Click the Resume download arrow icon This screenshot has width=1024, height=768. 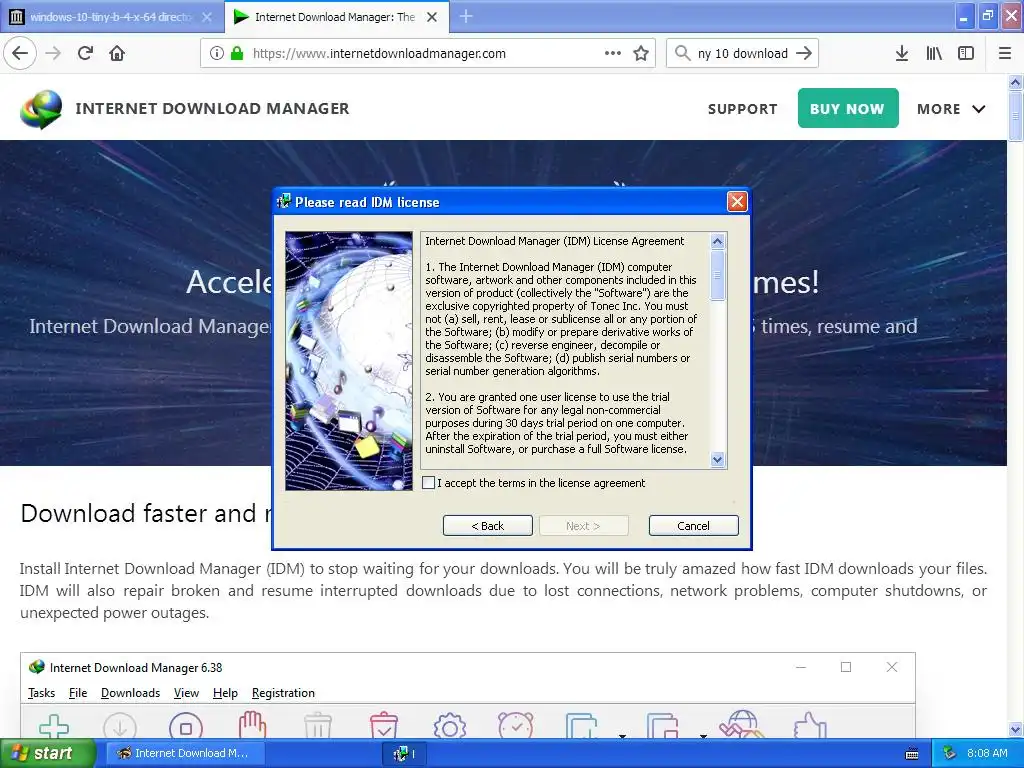[x=120, y=726]
